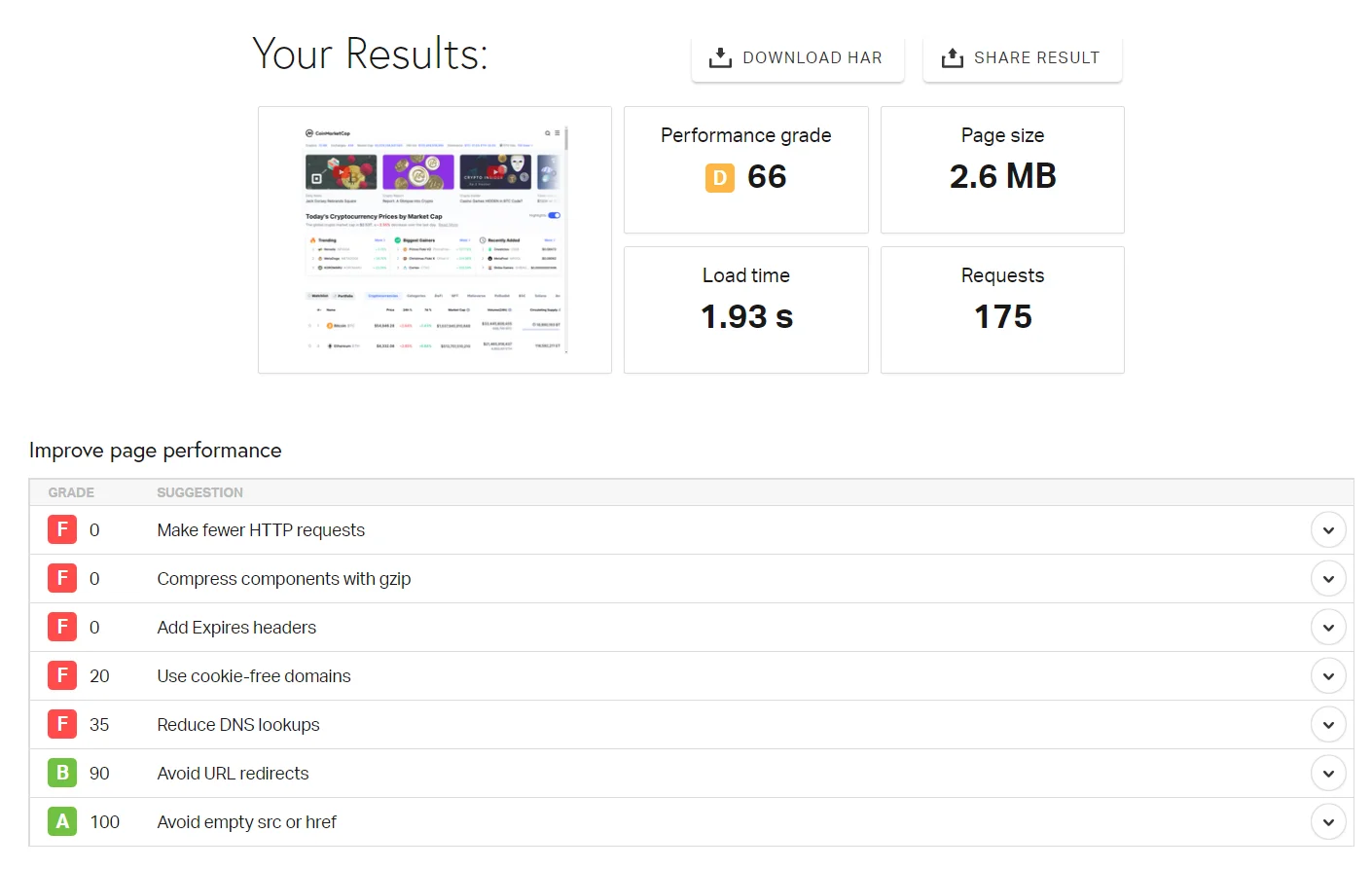This screenshot has width=1372, height=869.
Task: Expand Avoid URL redirects chevron
Action: 1328,774
